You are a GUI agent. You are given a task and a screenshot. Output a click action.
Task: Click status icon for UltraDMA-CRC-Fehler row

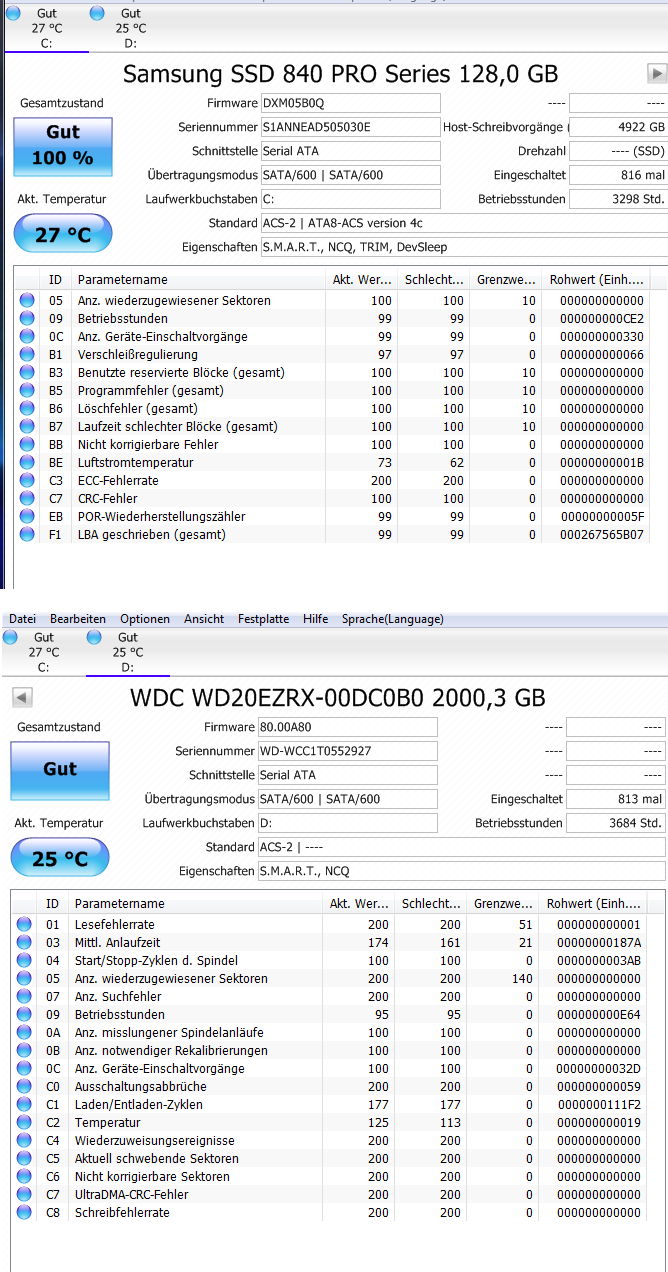[x=24, y=1194]
